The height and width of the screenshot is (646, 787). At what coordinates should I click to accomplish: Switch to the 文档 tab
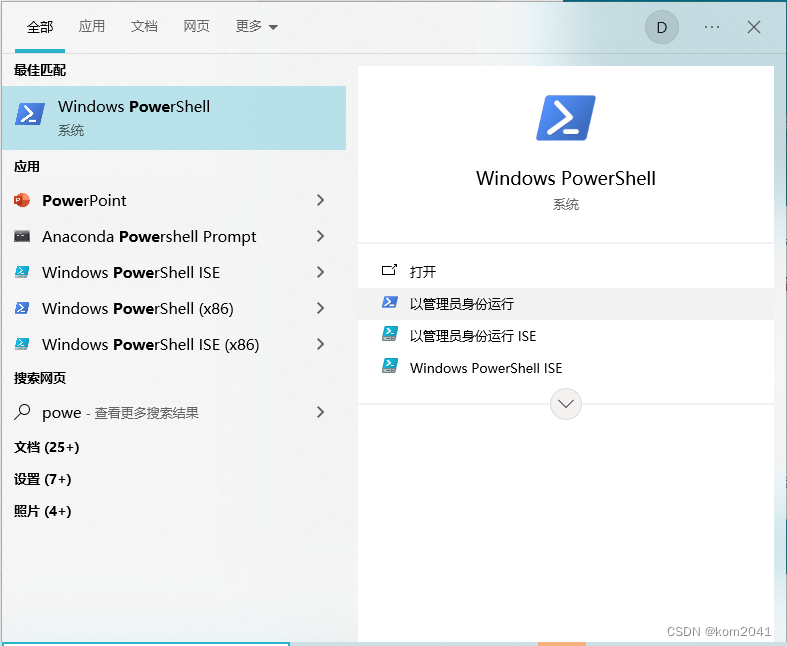[x=144, y=26]
